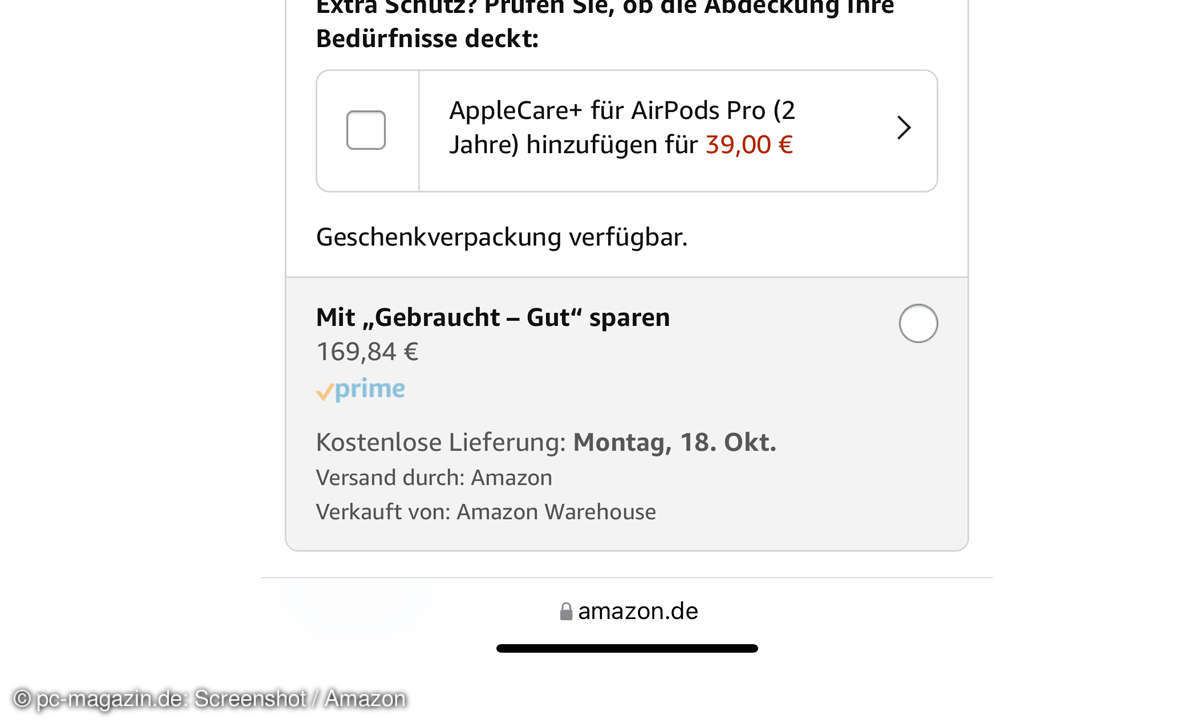Image resolution: width=1200 pixels, height=720 pixels.
Task: Click the delivery date "Montag, 18. Okt."
Action: coord(675,442)
